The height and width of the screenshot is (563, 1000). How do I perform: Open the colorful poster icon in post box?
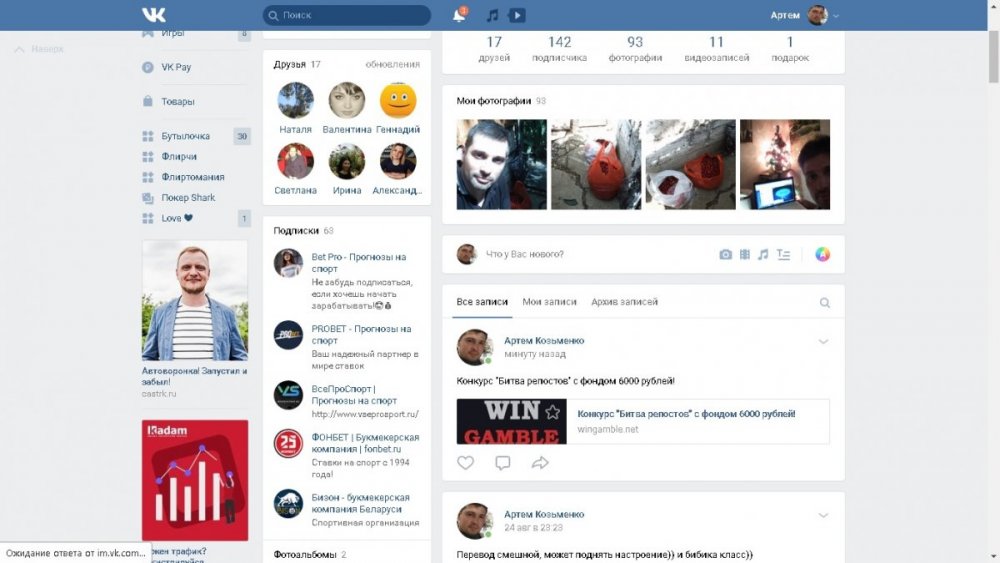(822, 254)
